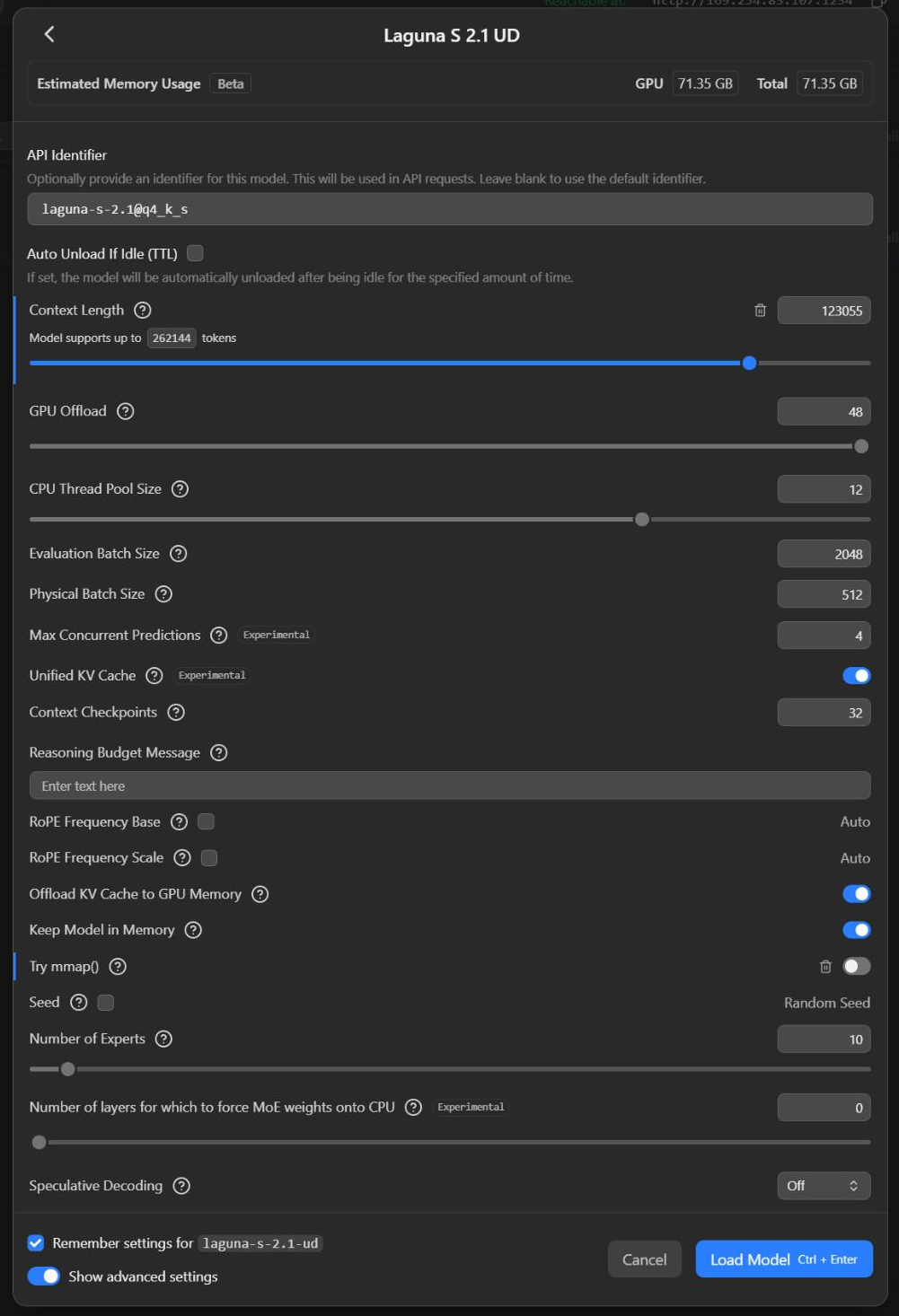Enable the Try mmap() switch
899x1316 pixels.
point(857,967)
